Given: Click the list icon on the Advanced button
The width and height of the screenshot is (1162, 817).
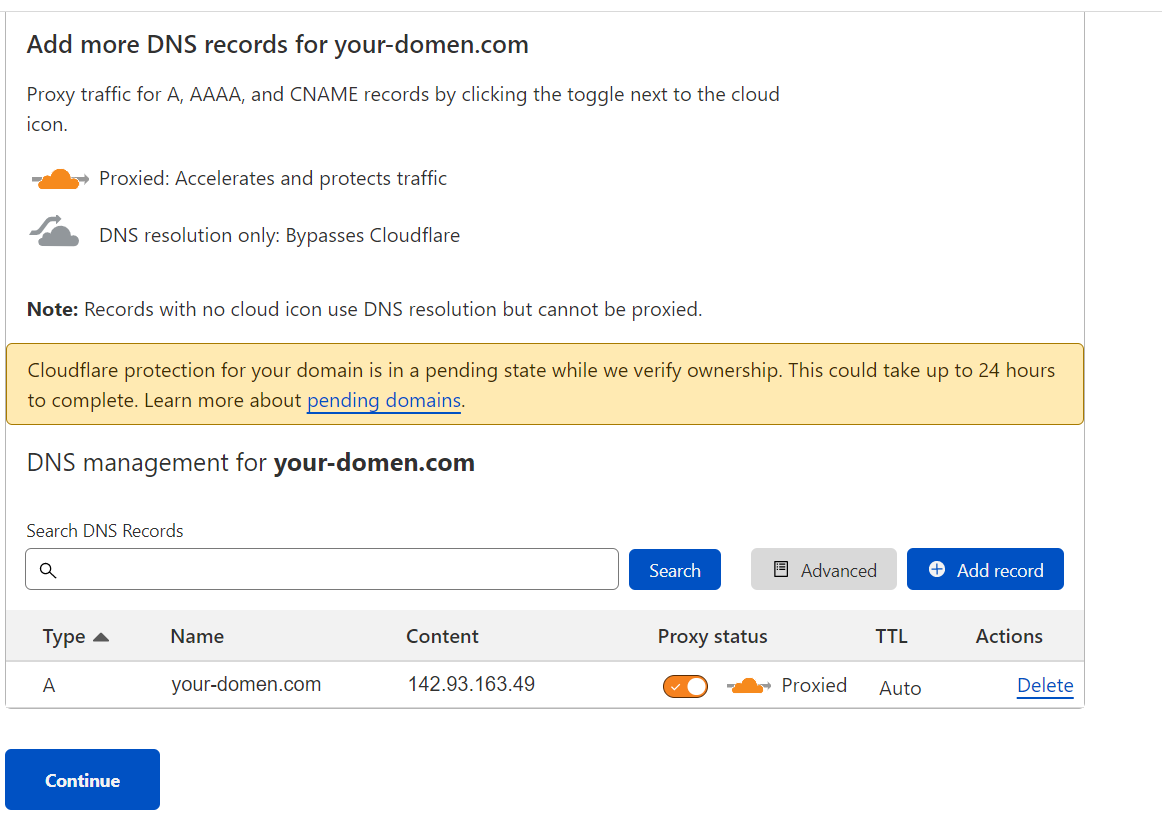Looking at the screenshot, I should click(x=782, y=569).
